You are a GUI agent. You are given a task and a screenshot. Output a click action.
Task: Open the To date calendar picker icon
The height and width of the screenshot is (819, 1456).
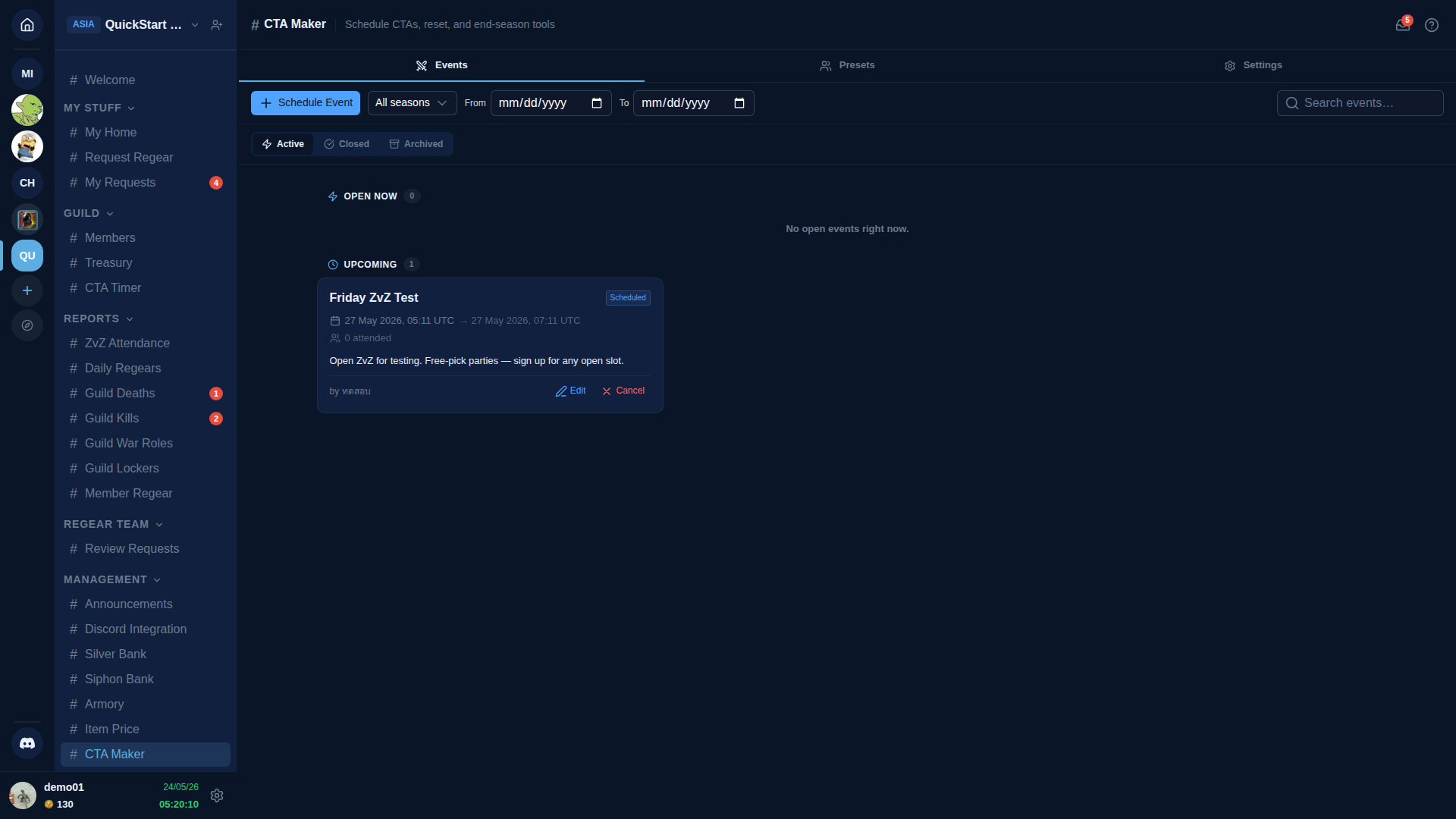739,103
